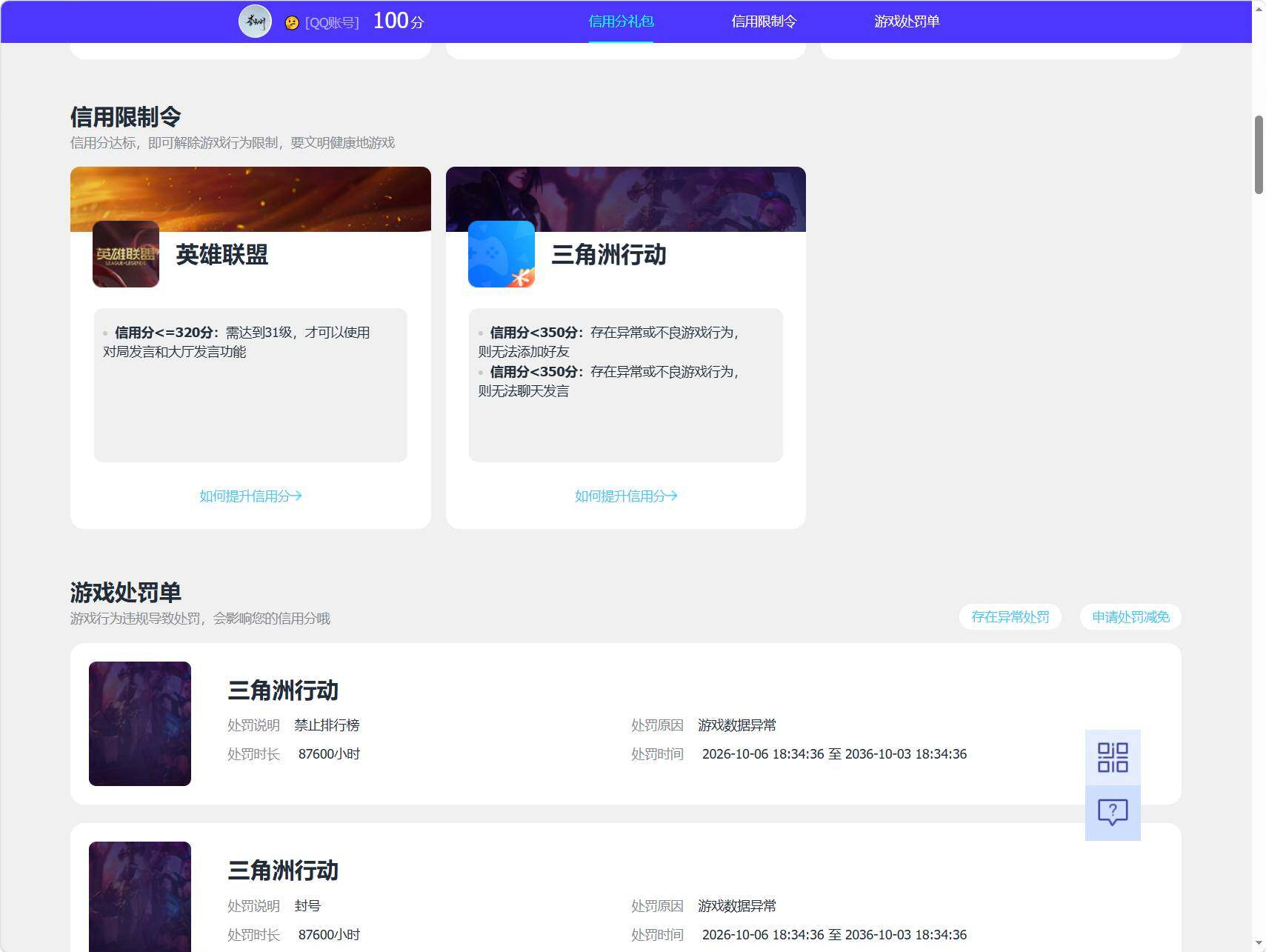This screenshot has width=1266, height=952.
Task: Open the user avatar in the header
Action: coord(255,21)
